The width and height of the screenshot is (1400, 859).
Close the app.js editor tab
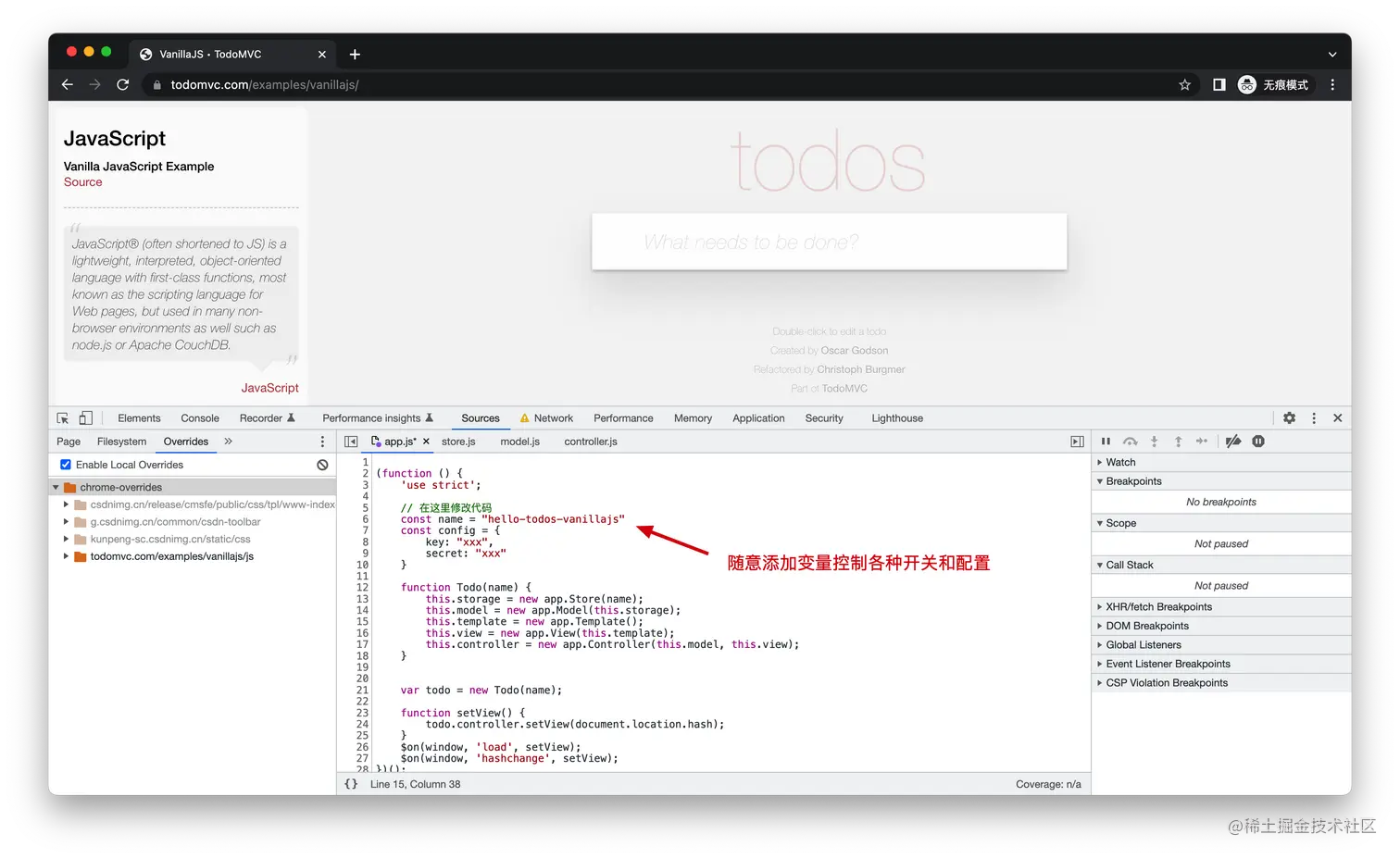click(426, 442)
